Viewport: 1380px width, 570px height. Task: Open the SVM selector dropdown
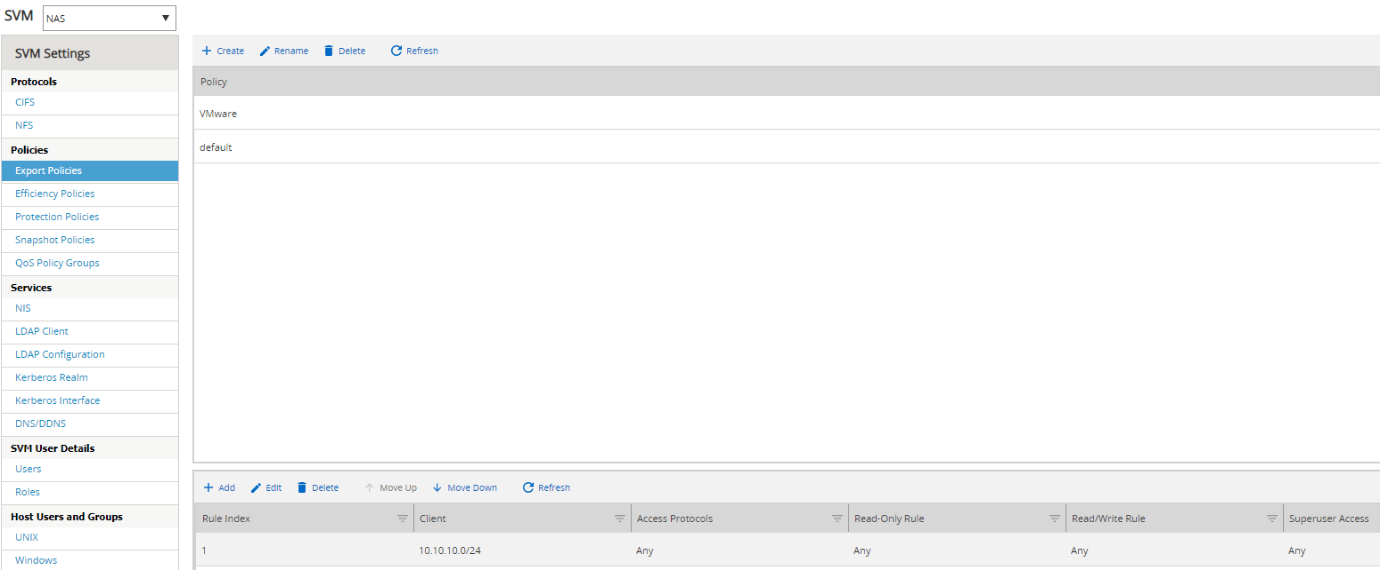pyautogui.click(x=165, y=18)
